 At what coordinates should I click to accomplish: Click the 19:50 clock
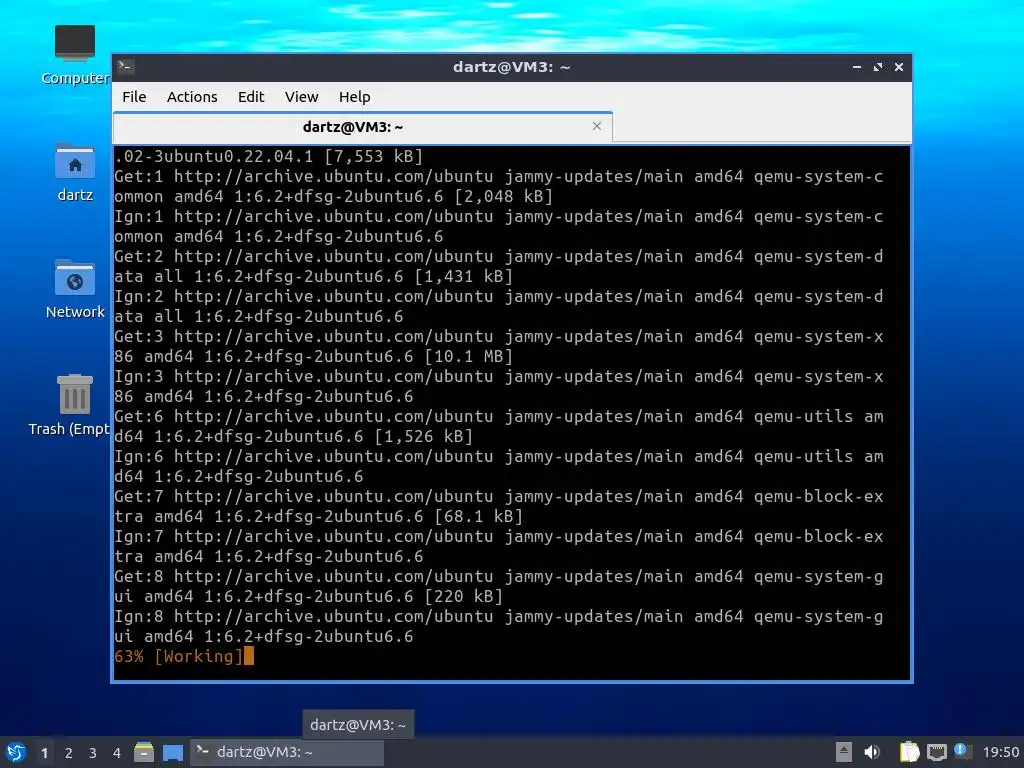1000,753
